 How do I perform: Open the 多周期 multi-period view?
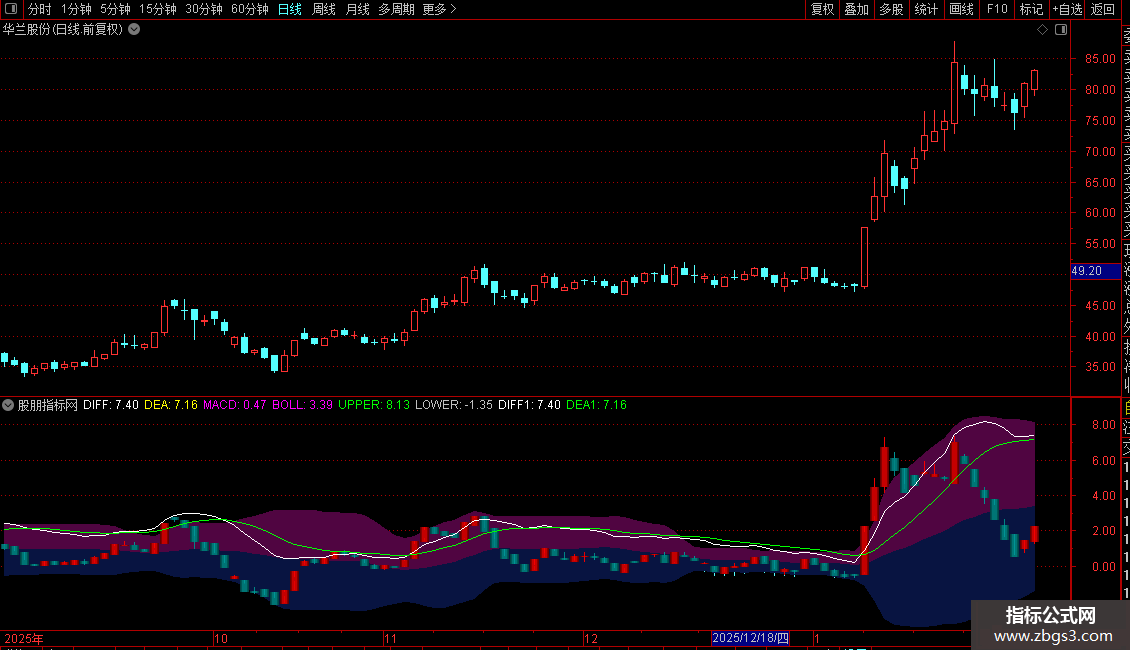pos(396,9)
